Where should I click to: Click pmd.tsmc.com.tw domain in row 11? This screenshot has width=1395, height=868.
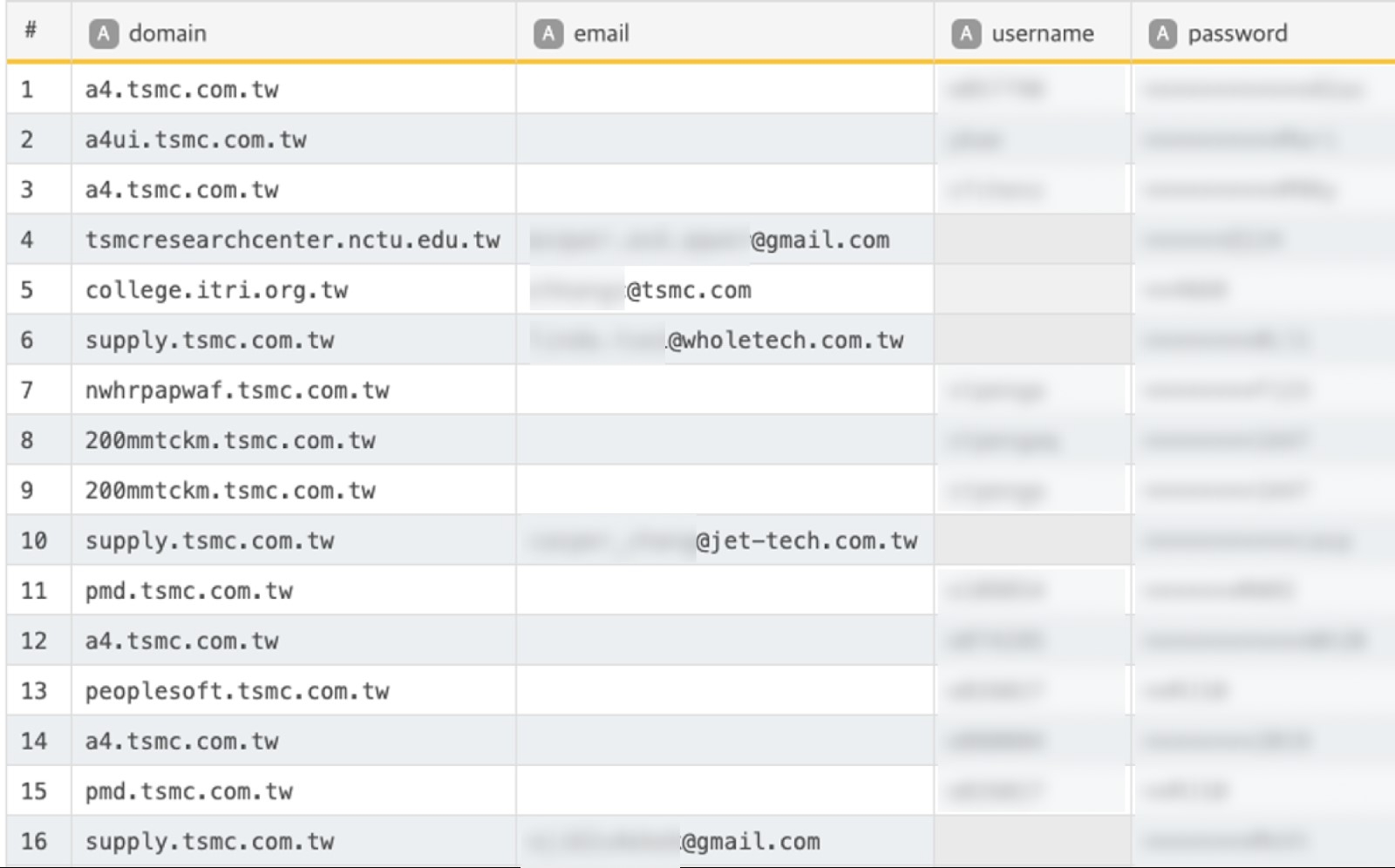(x=188, y=591)
